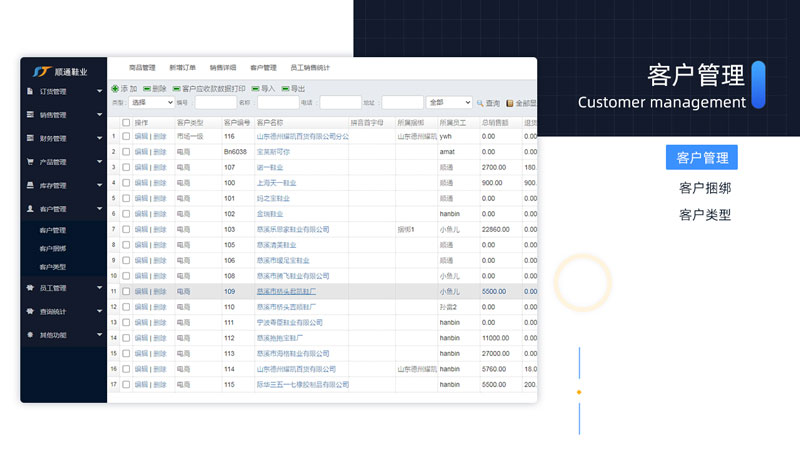Screen dimensions: 800x450
Task: Click the green 添加 plus icon
Action: [x=115, y=89]
